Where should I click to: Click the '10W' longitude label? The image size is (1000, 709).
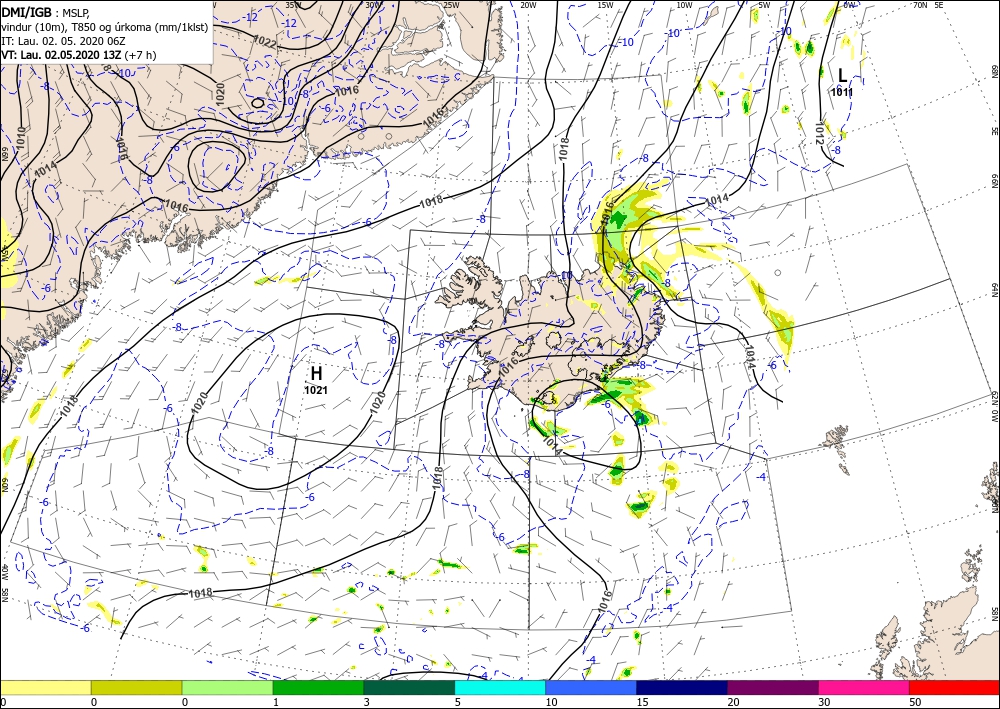[x=684, y=5]
